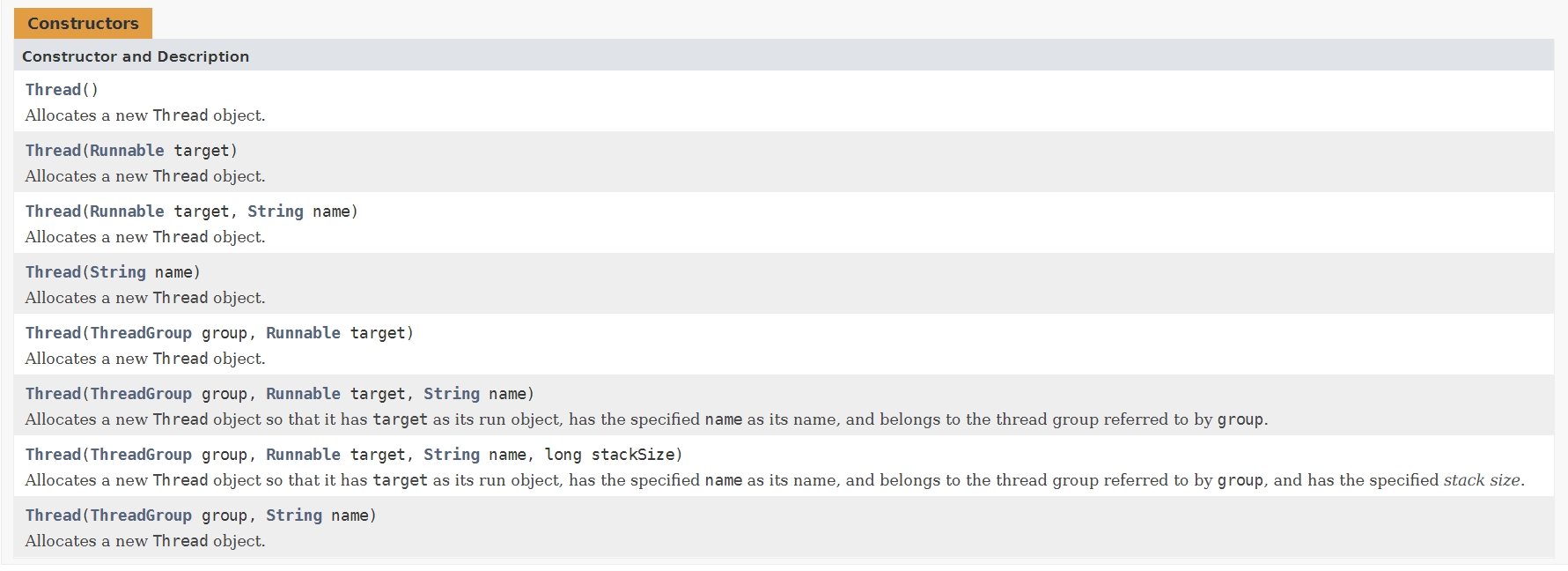Open Runnable link in the stackSize constructor row
The height and width of the screenshot is (571, 1568).
coord(303,455)
